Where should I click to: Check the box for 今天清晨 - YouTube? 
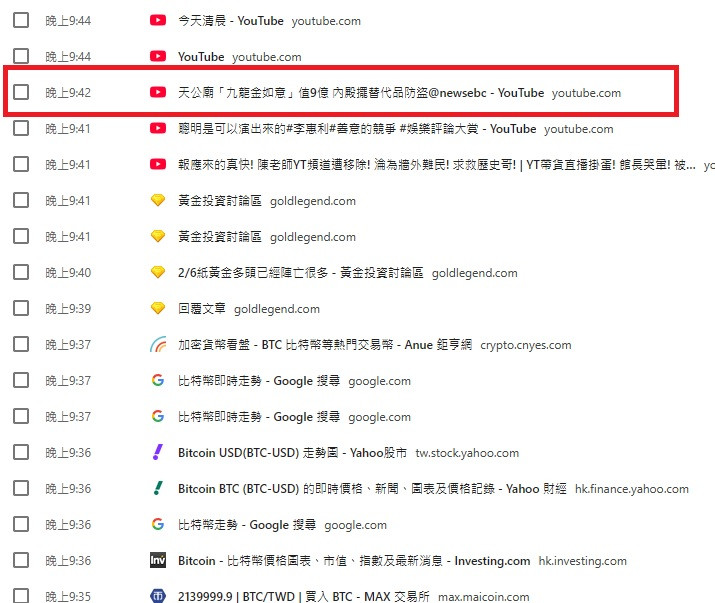pos(21,20)
